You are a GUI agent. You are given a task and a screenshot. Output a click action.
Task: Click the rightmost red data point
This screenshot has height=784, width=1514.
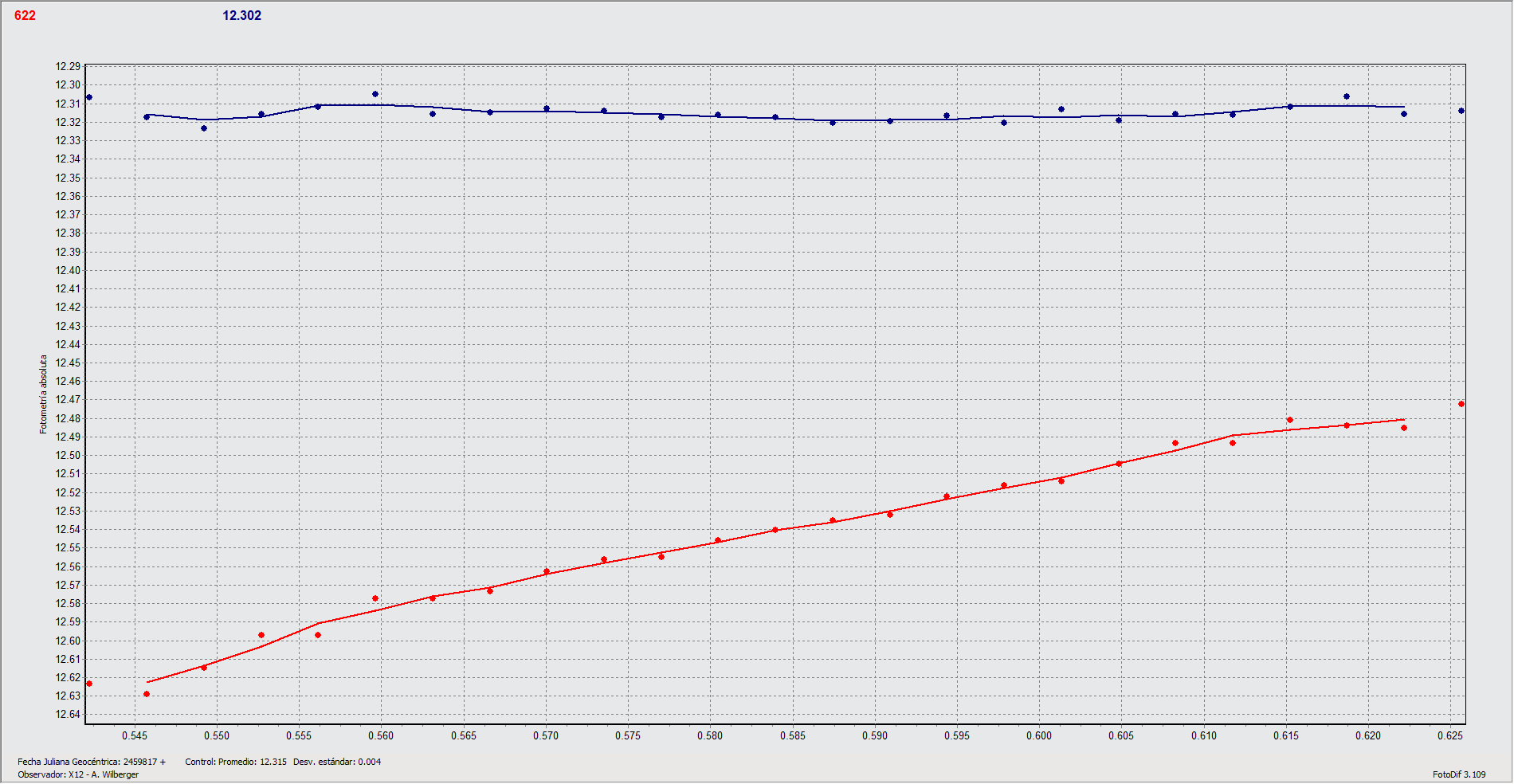(1461, 404)
